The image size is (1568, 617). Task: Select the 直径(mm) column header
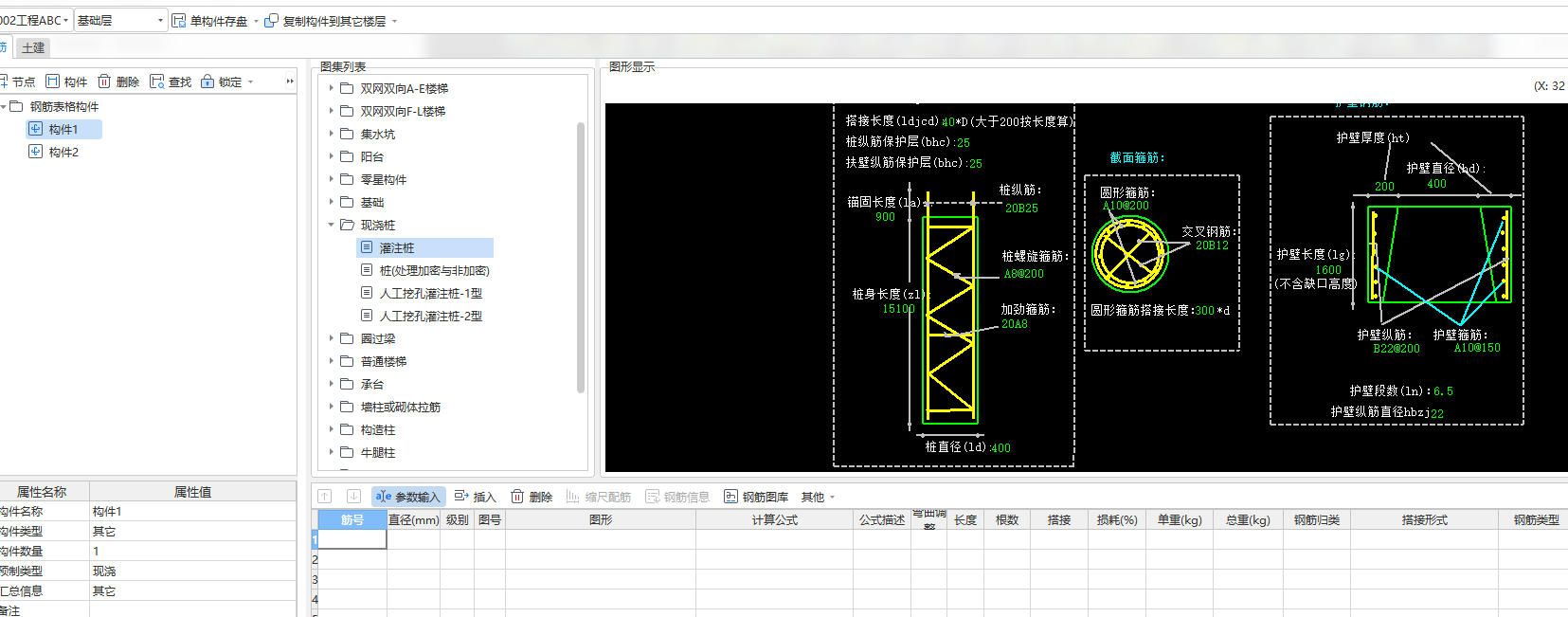[x=414, y=519]
